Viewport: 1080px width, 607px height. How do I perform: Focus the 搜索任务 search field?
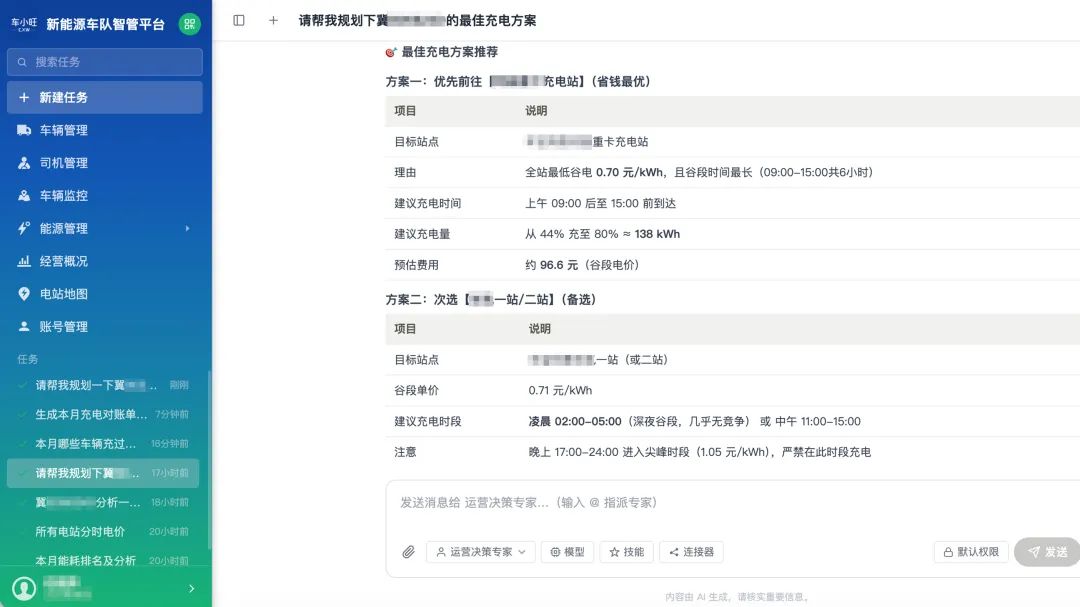(x=105, y=62)
